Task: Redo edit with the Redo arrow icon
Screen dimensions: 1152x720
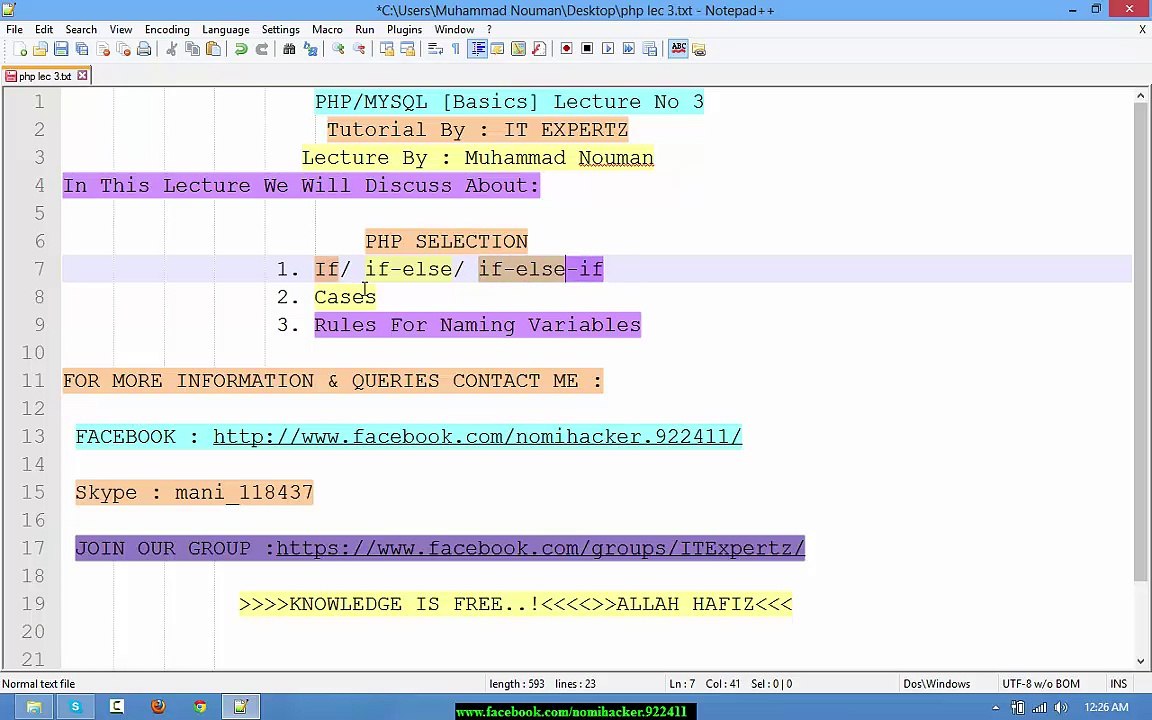Action: (262, 49)
